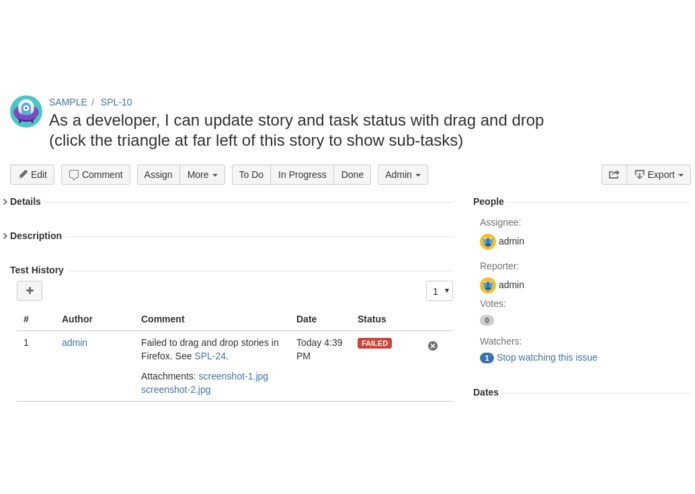Click the Watchers: field label
695x494 pixels.
501,341
